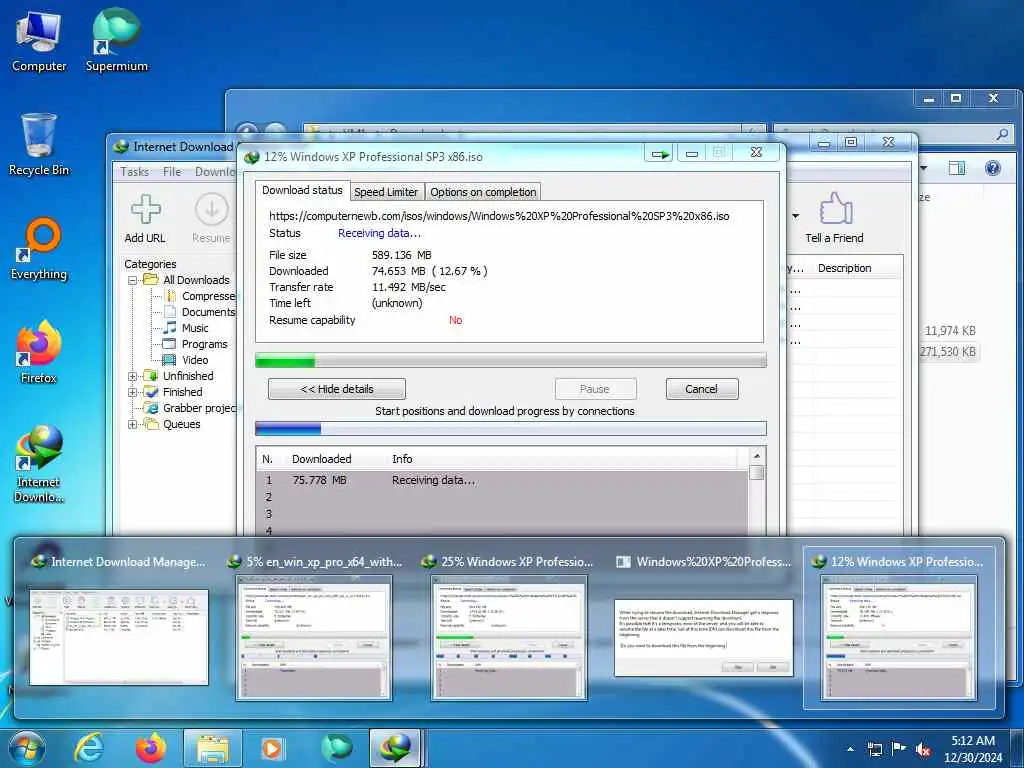Launch Firefox from the taskbar

click(x=151, y=748)
